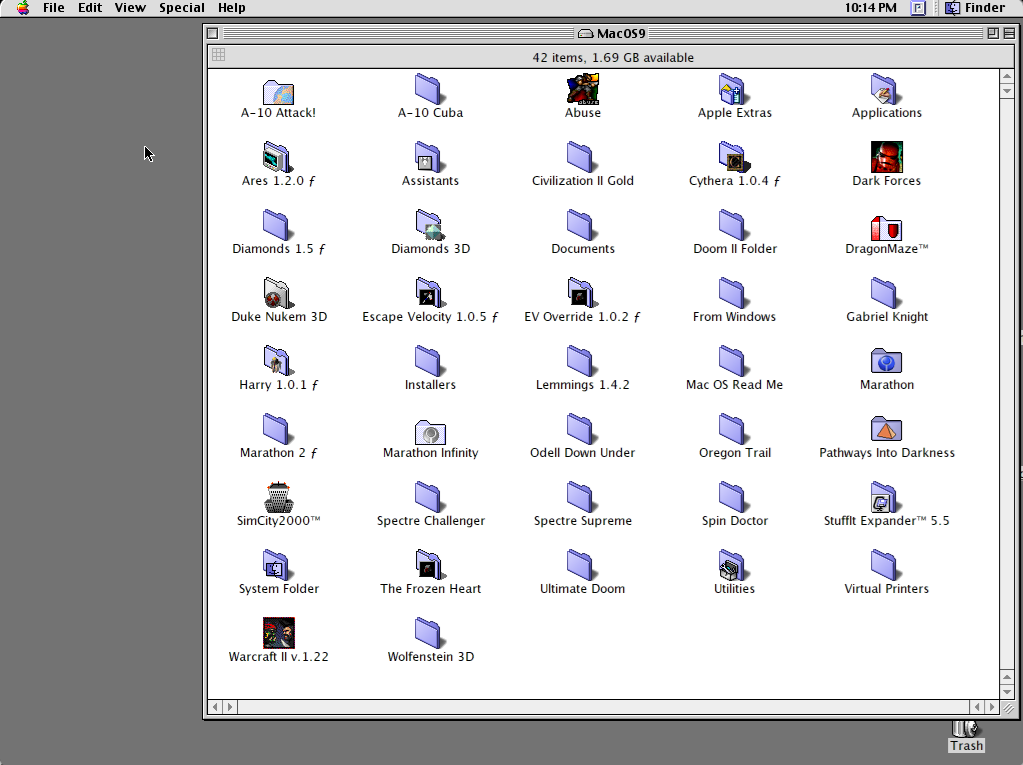Image resolution: width=1023 pixels, height=765 pixels.
Task: Click the Warcraft II v.1.22 icon
Action: [279, 633]
